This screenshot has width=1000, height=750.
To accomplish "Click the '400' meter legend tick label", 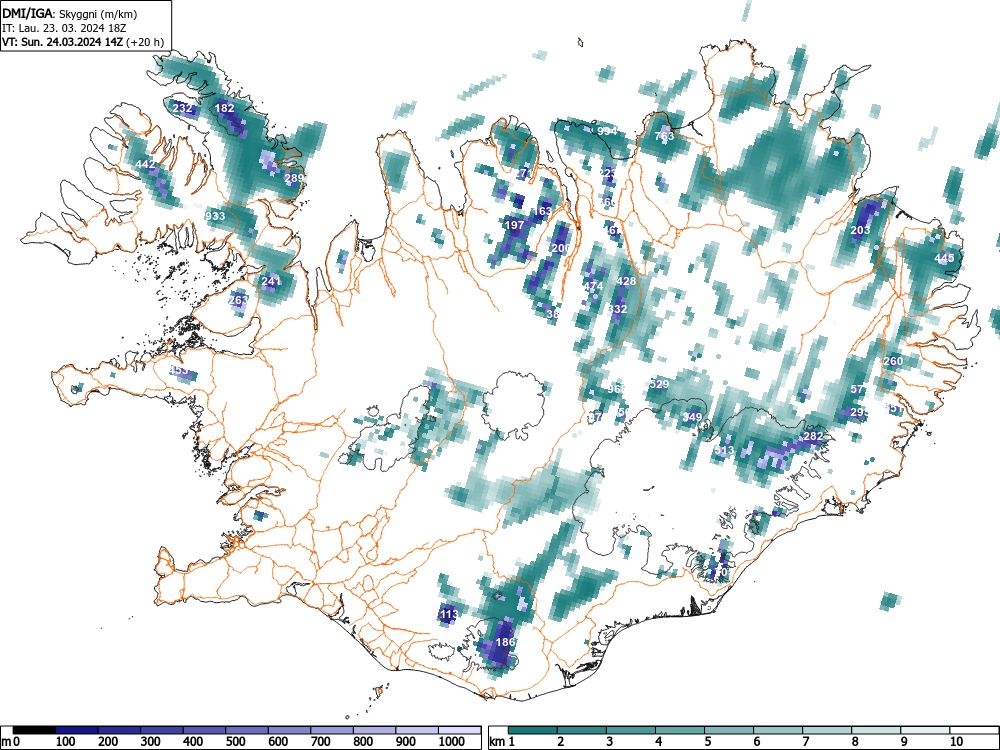I will (x=193, y=742).
